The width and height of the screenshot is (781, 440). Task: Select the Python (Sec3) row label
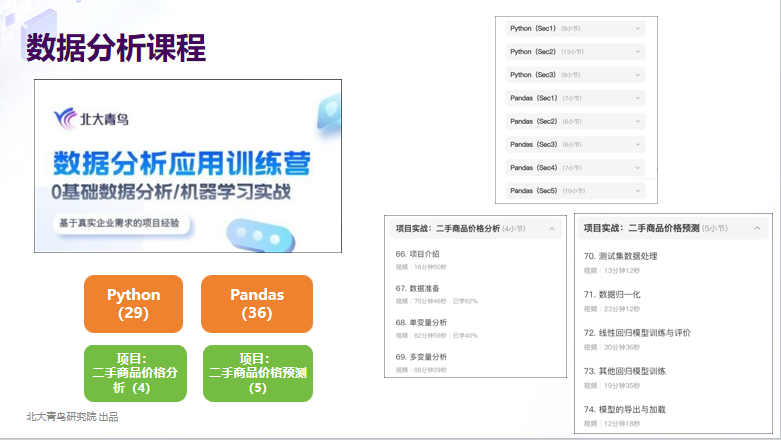click(533, 75)
